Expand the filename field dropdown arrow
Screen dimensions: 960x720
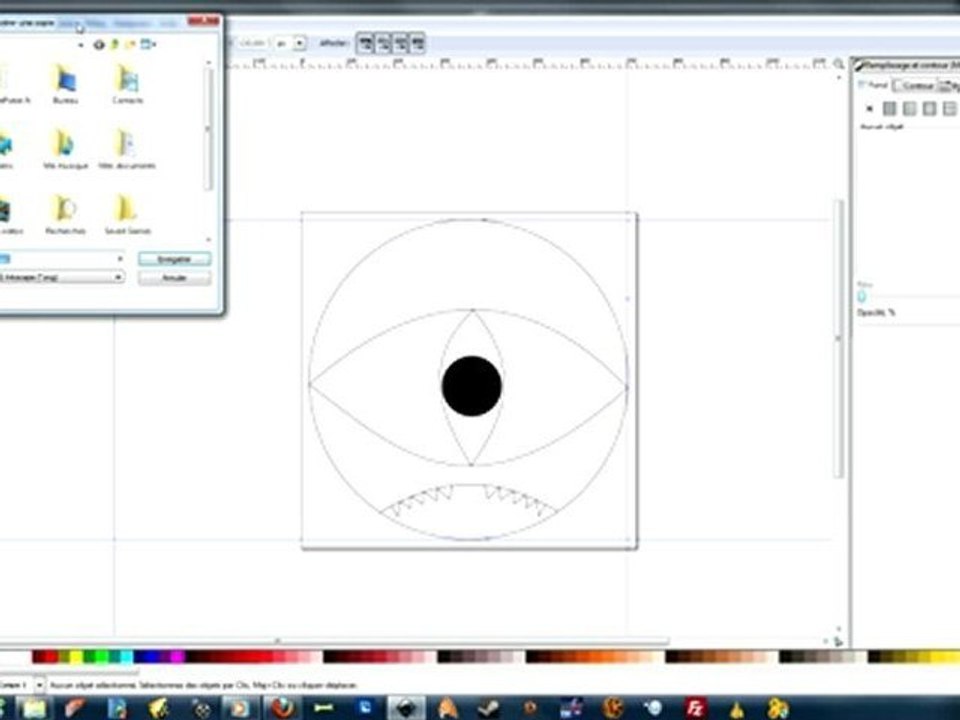point(119,259)
